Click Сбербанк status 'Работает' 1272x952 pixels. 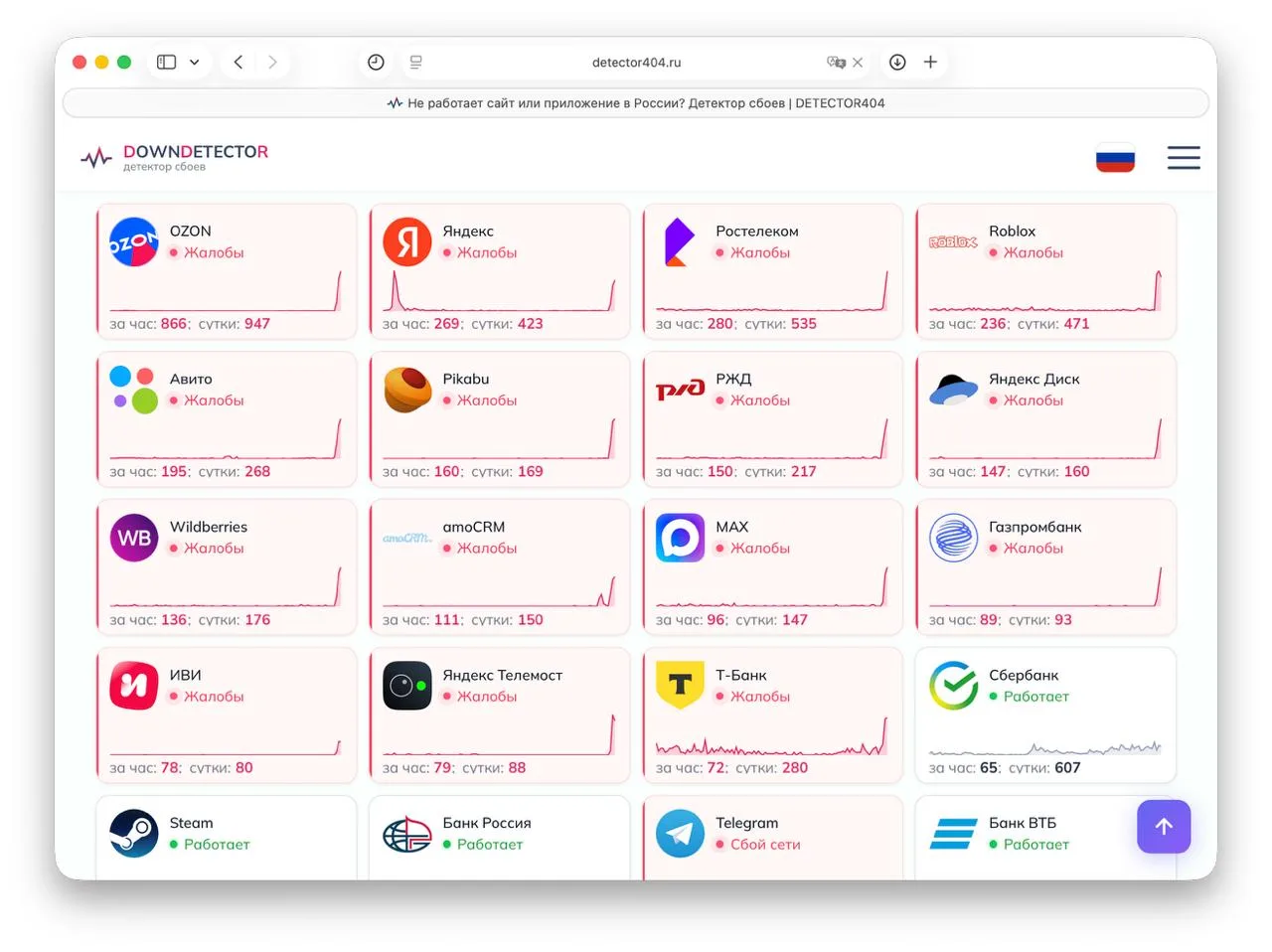1036,696
